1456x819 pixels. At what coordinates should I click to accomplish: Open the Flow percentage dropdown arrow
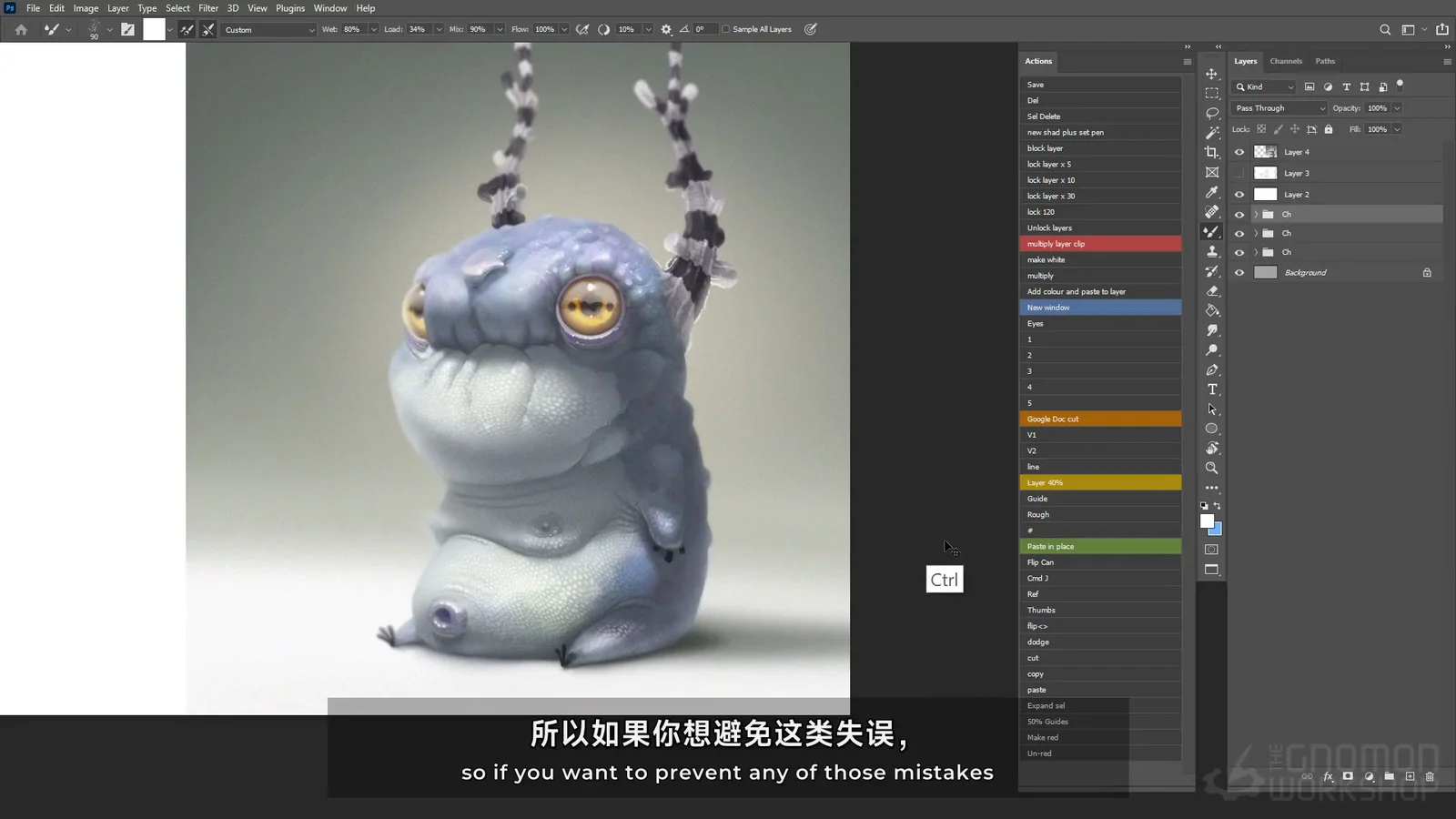click(x=564, y=29)
